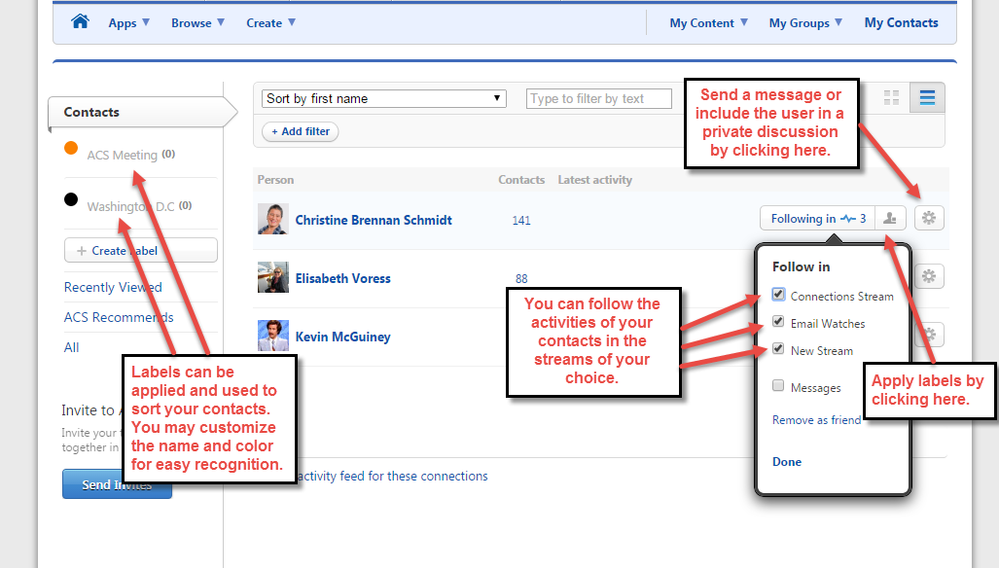Expand the My Groups dropdown
The height and width of the screenshot is (568, 999).
coord(805,23)
